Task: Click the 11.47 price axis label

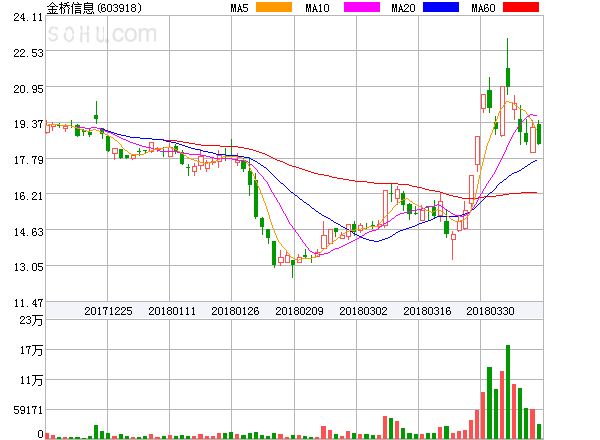Action: [28, 303]
